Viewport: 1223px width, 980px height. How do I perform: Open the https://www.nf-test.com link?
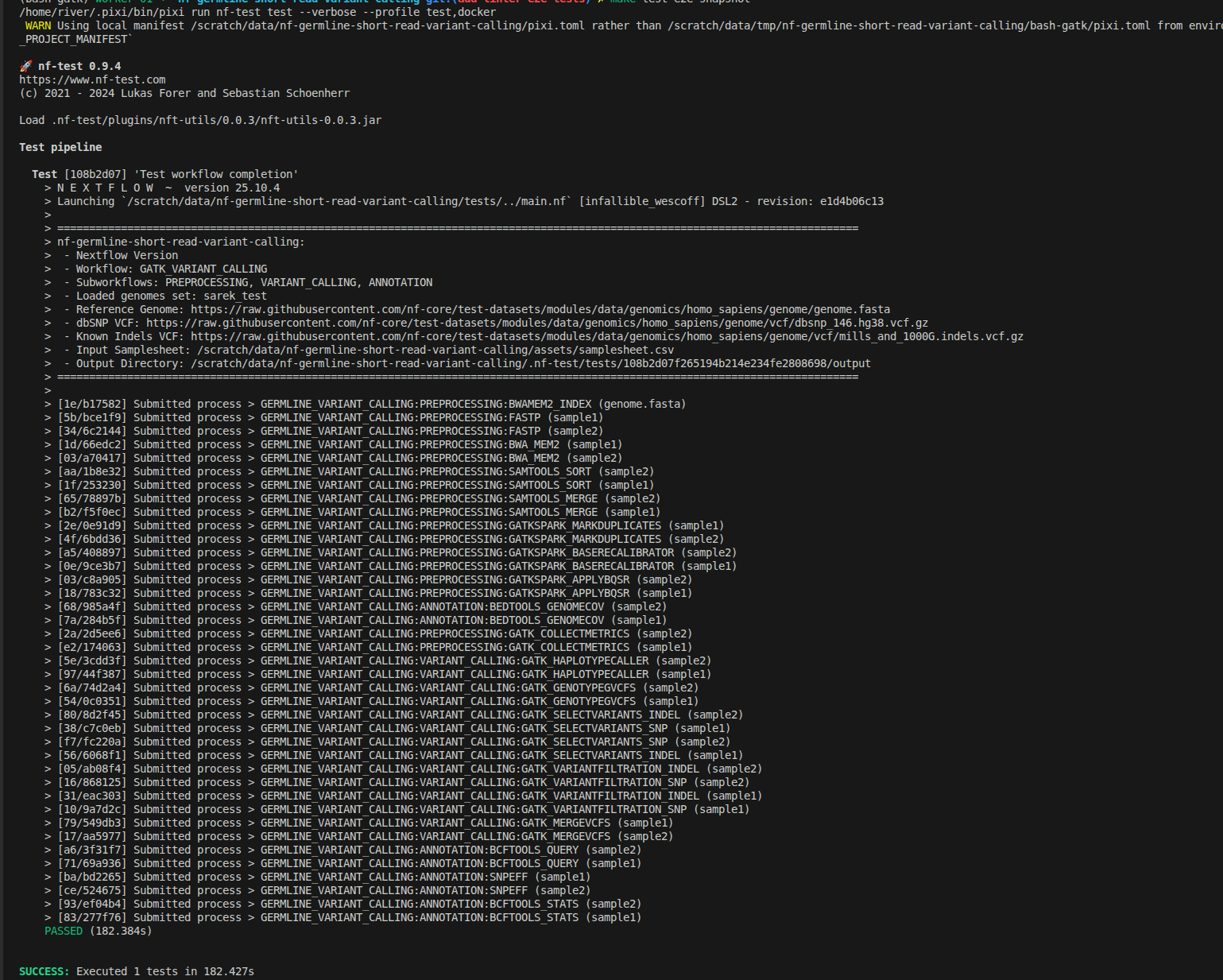(91, 79)
